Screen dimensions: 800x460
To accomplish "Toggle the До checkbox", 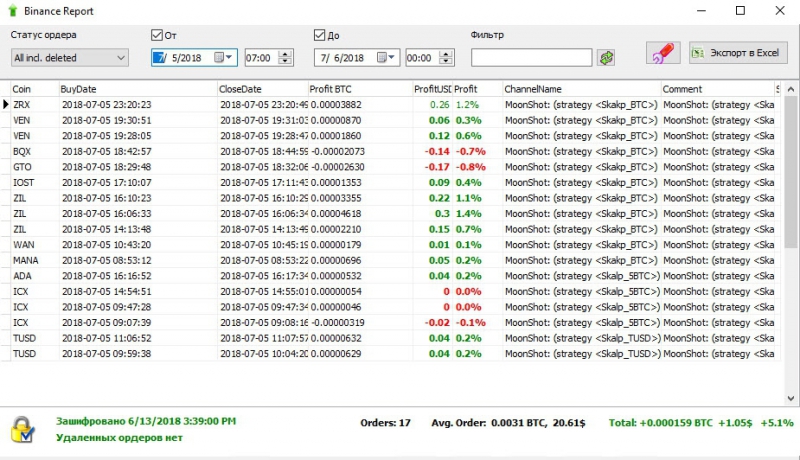I will click(x=319, y=35).
